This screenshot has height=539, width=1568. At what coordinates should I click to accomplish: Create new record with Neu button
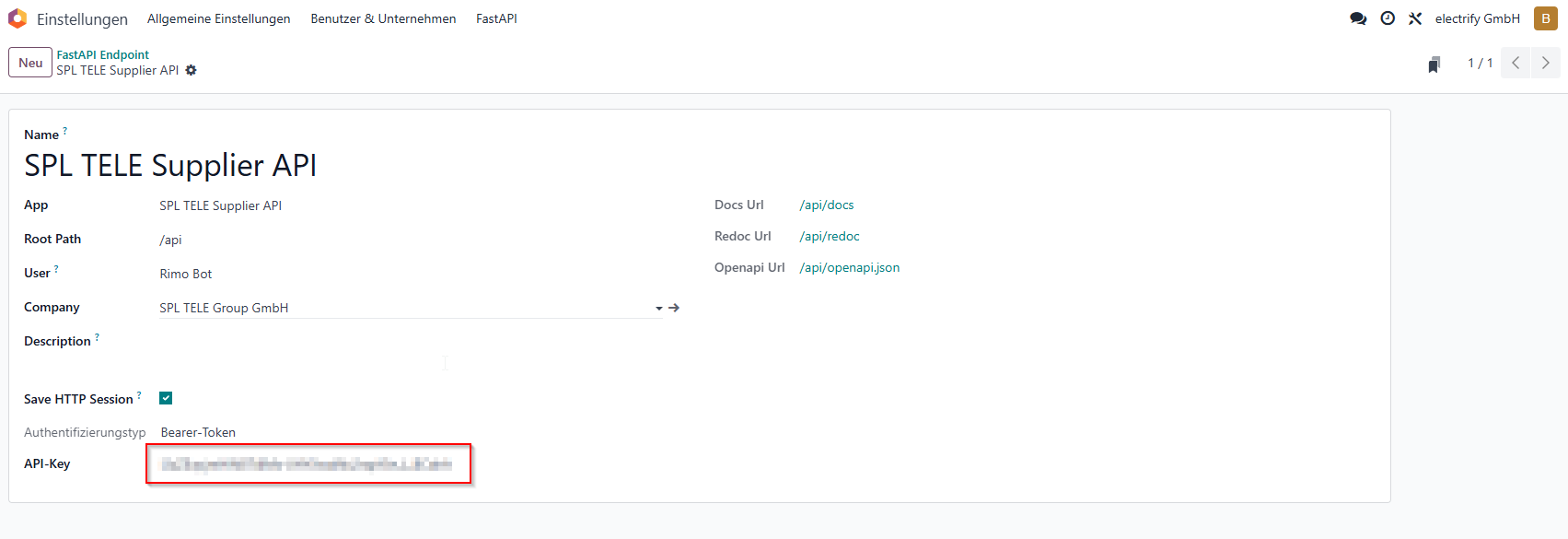tap(30, 63)
